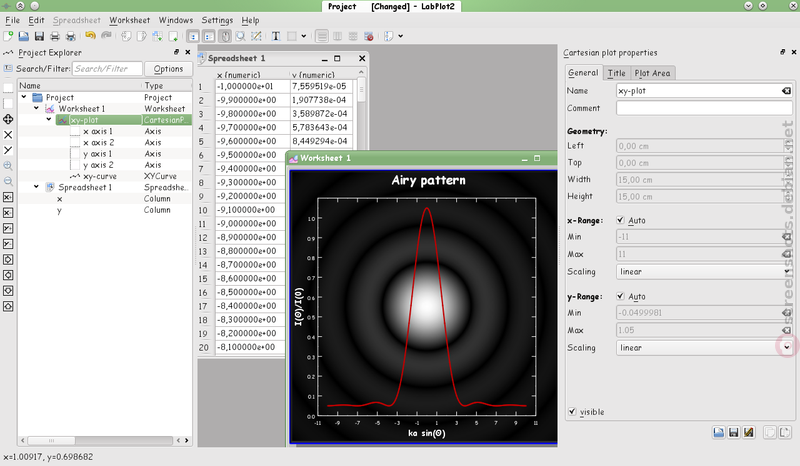Click the x (numeric) column header
The image size is (800, 466).
238,75
